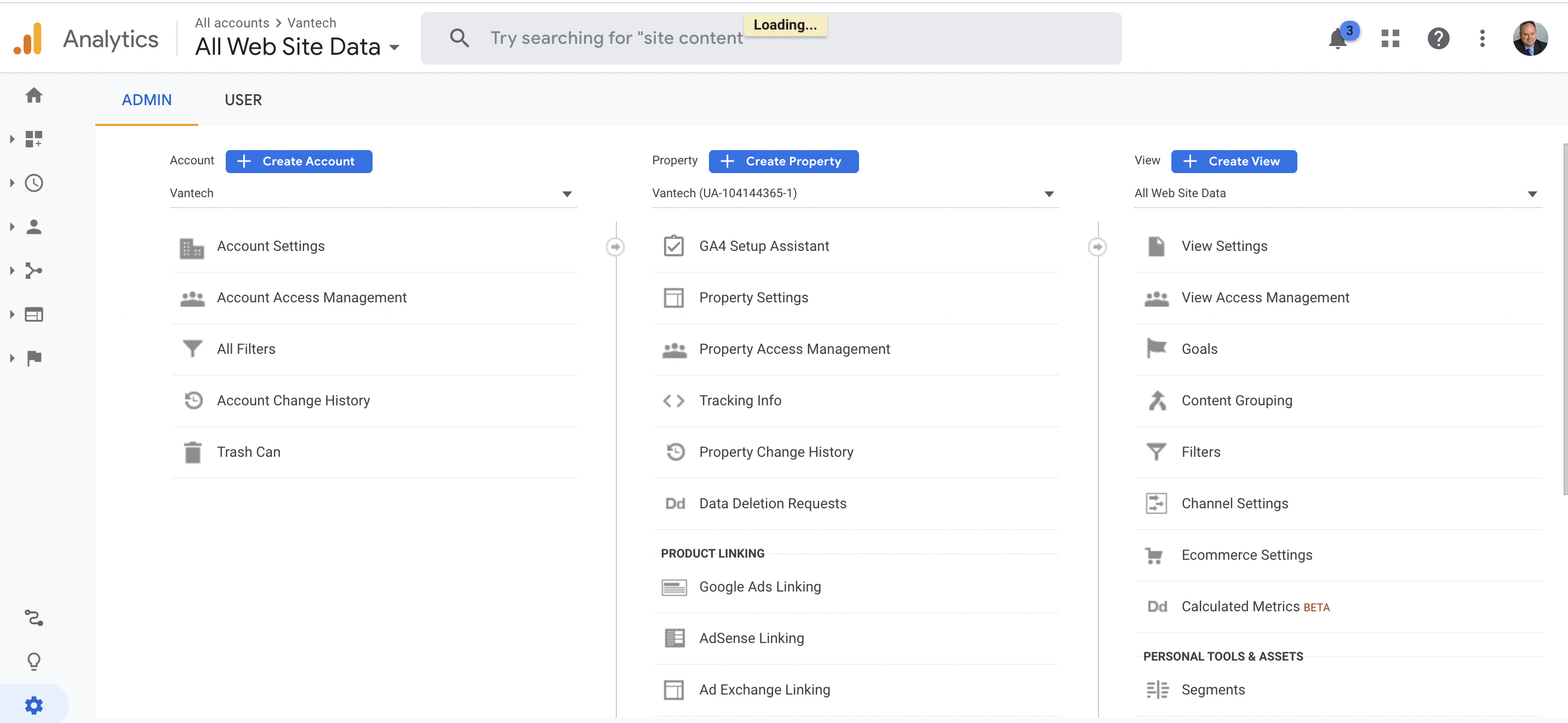Expand the Acquisition sidebar section arrow

[x=12, y=270]
